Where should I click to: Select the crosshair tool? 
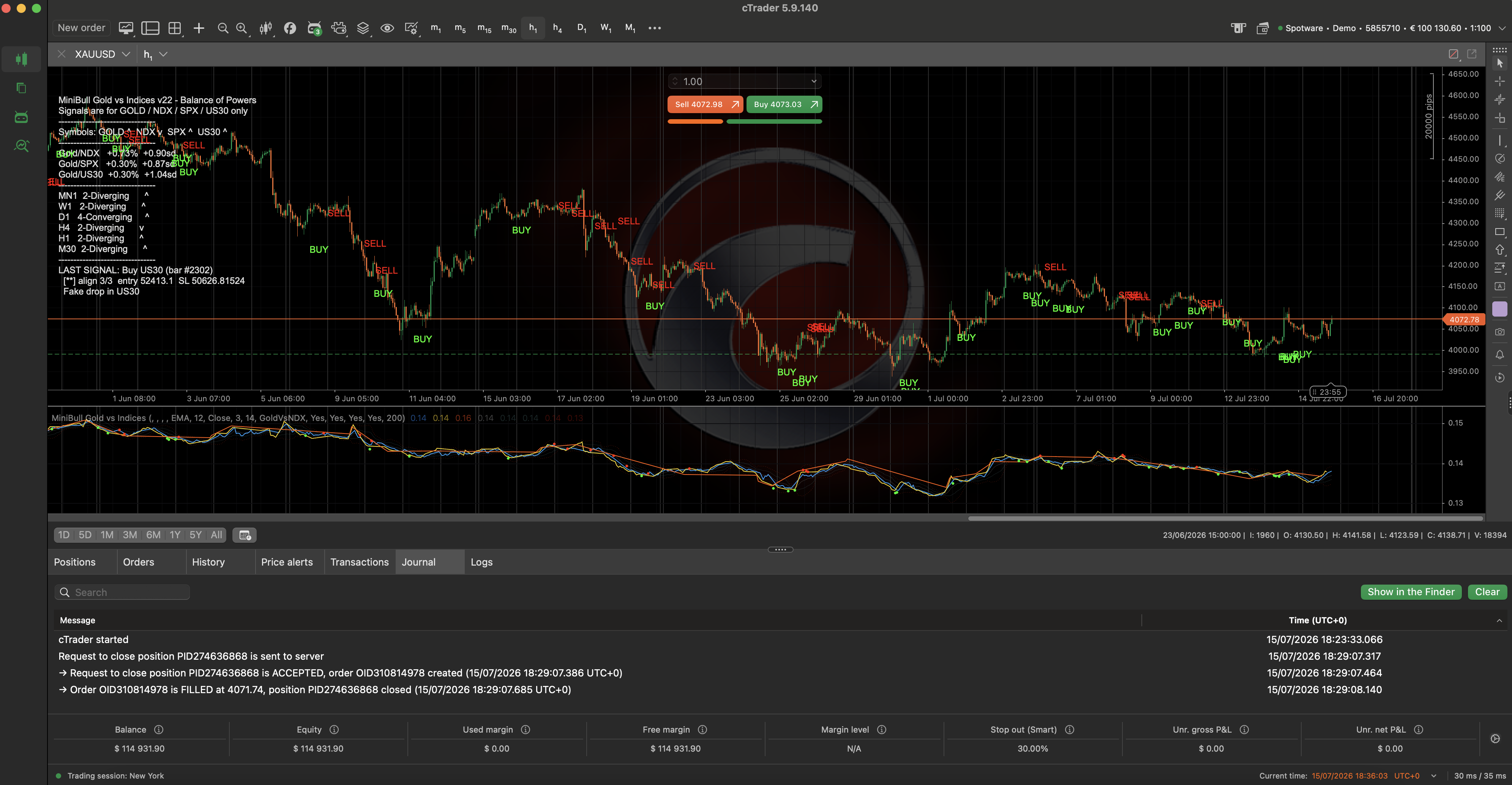tap(1500, 81)
